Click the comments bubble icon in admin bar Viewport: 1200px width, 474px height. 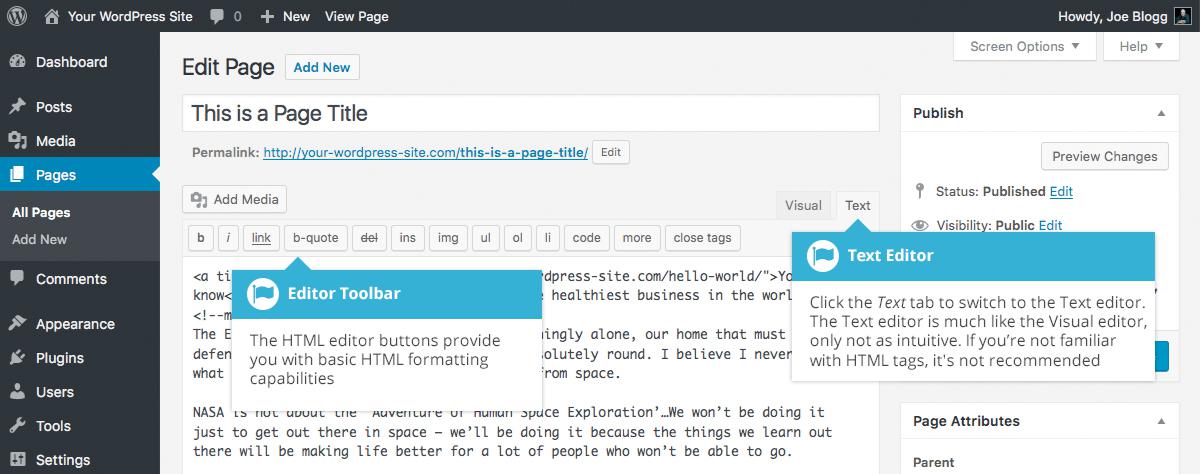point(217,17)
